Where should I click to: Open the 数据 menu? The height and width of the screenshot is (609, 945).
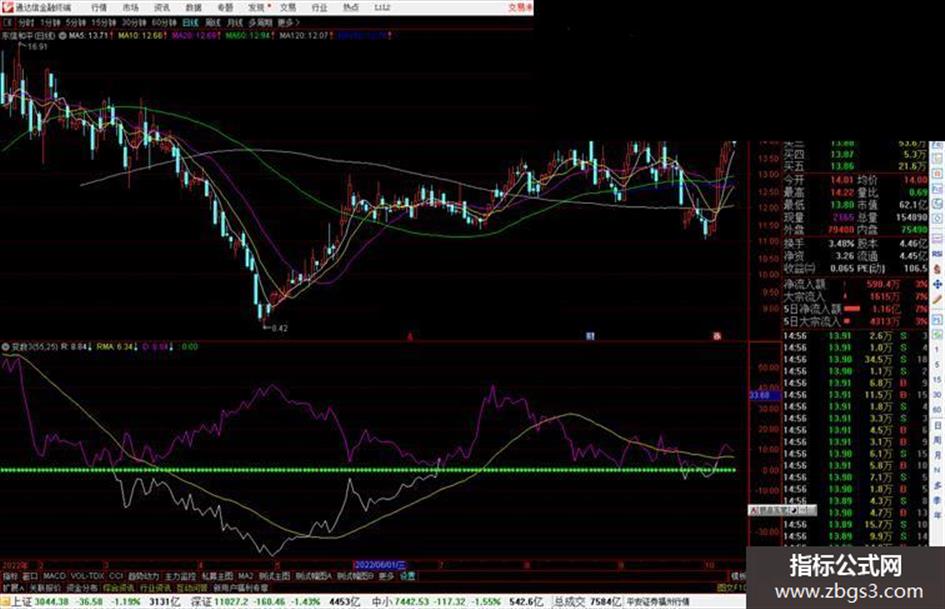(x=193, y=7)
